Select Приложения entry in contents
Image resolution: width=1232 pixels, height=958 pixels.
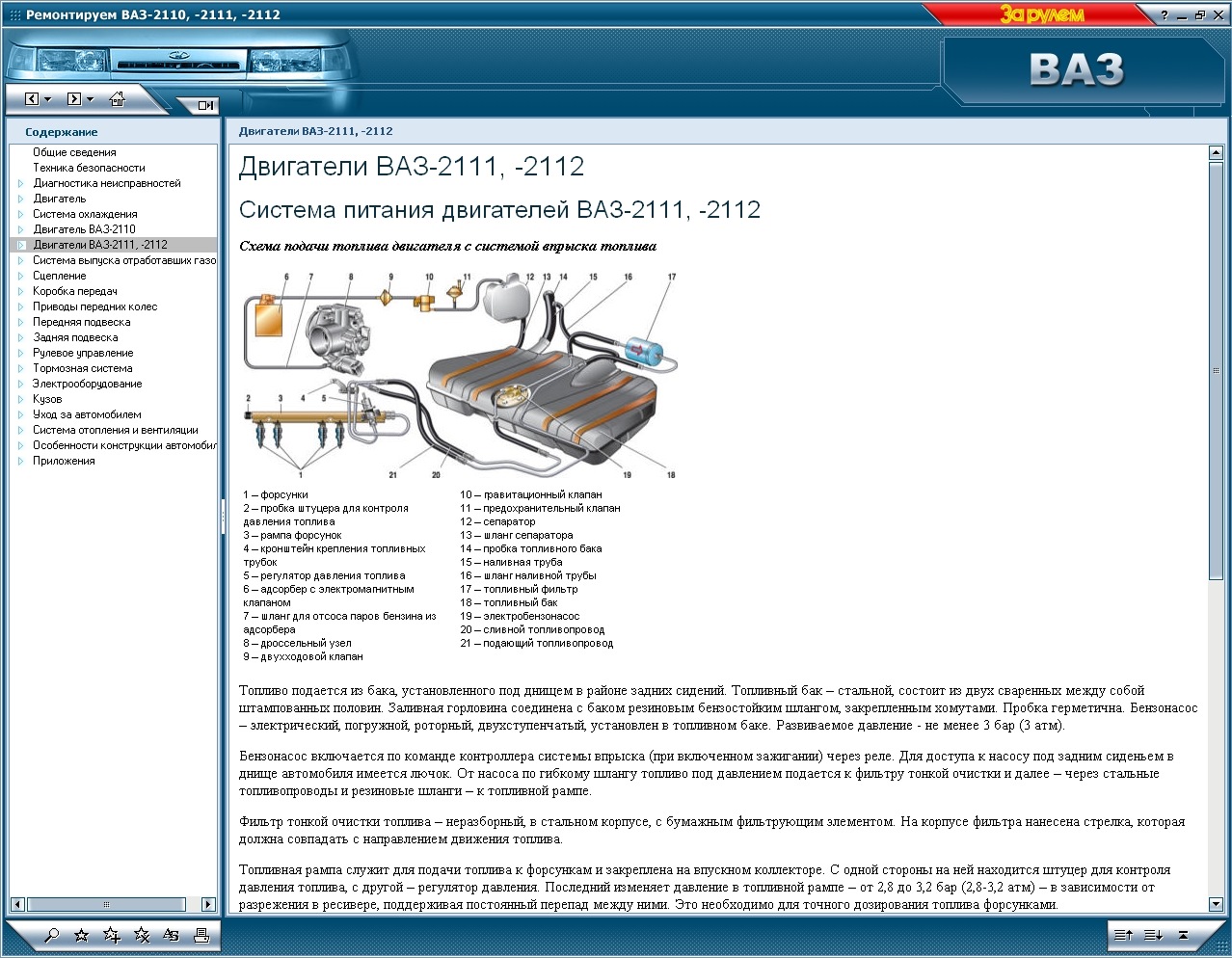tap(64, 461)
